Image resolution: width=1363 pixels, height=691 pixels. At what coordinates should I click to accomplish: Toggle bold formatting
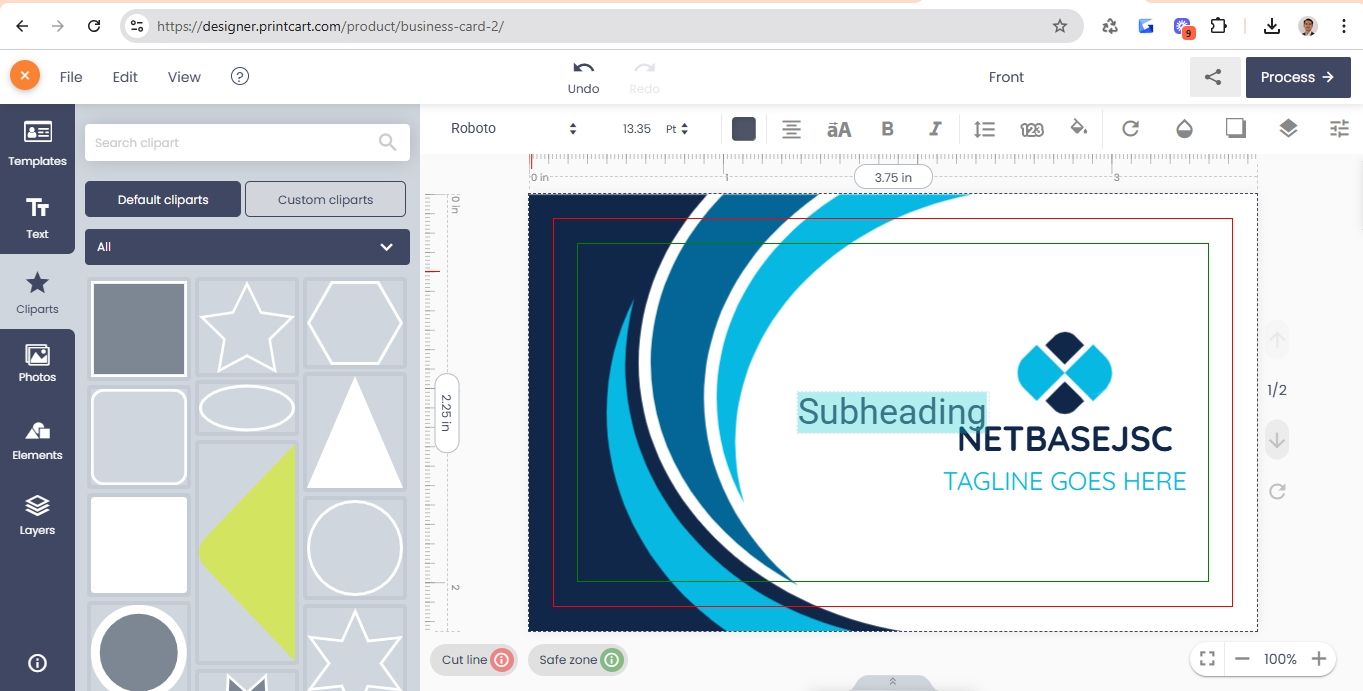click(887, 129)
